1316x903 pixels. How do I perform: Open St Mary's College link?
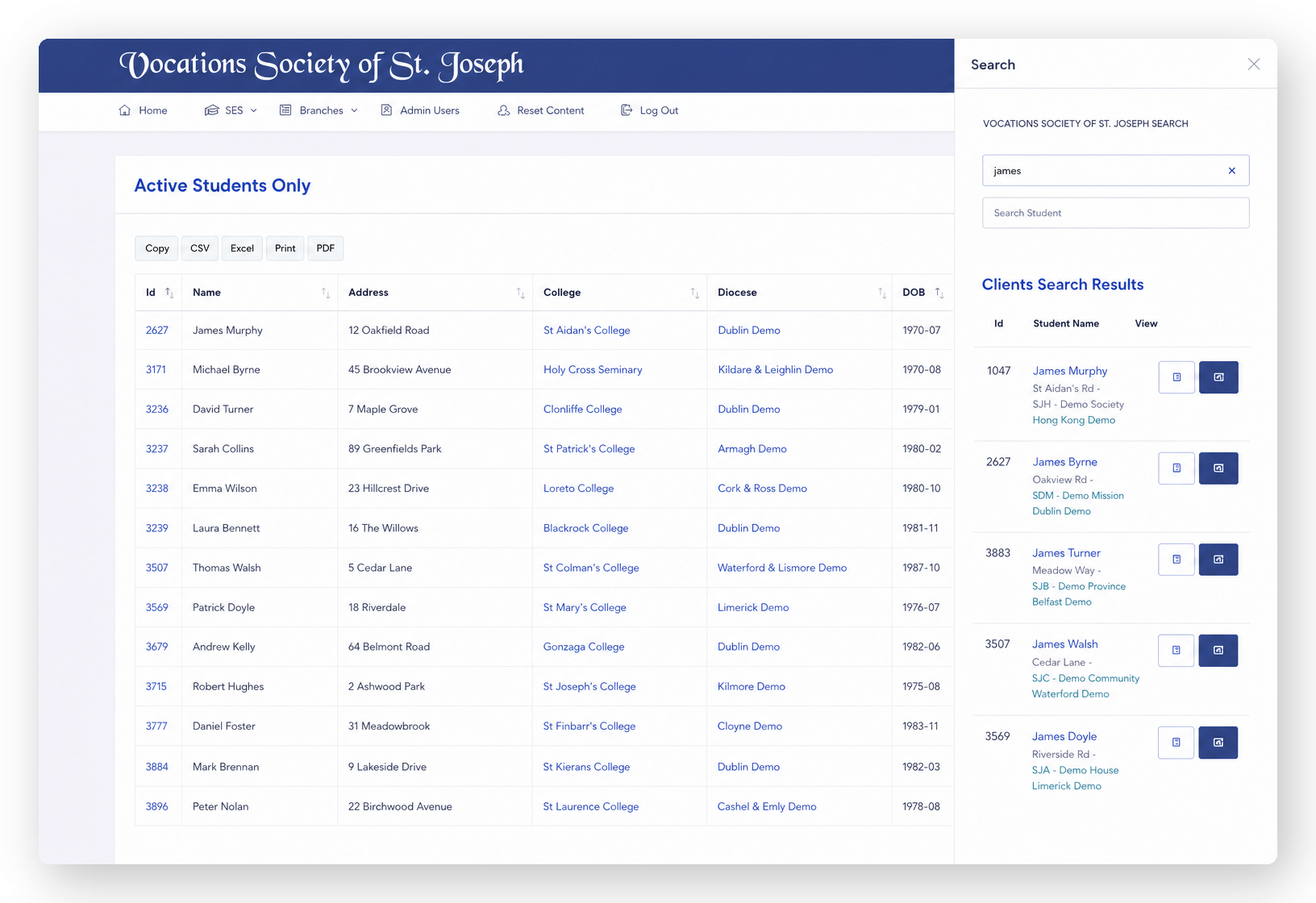585,608
